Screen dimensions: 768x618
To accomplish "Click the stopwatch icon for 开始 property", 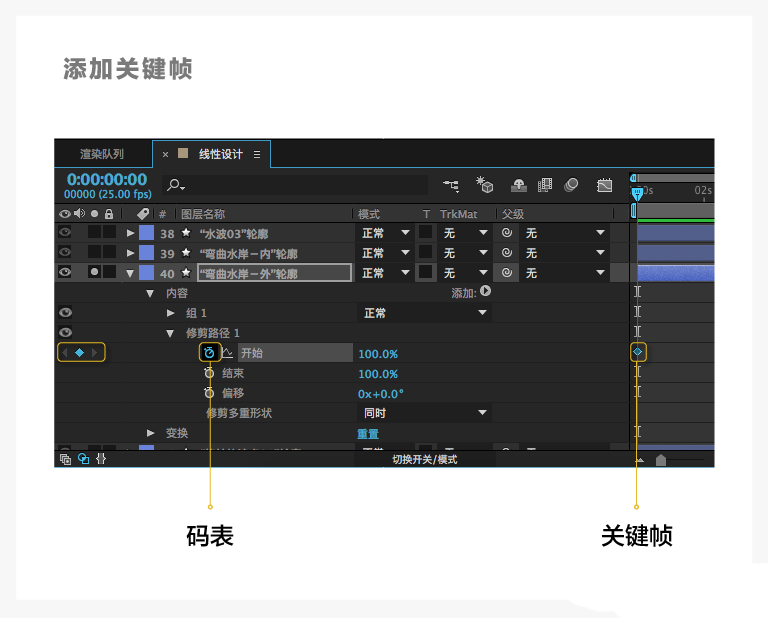I will click(x=209, y=353).
